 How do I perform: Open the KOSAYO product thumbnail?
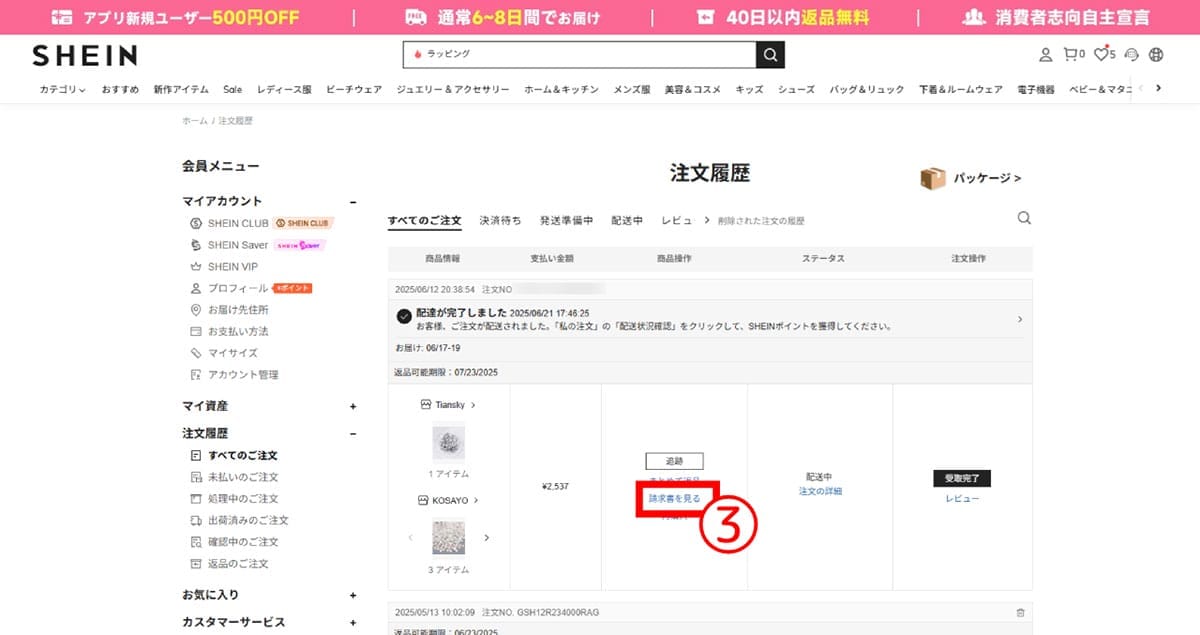point(448,538)
